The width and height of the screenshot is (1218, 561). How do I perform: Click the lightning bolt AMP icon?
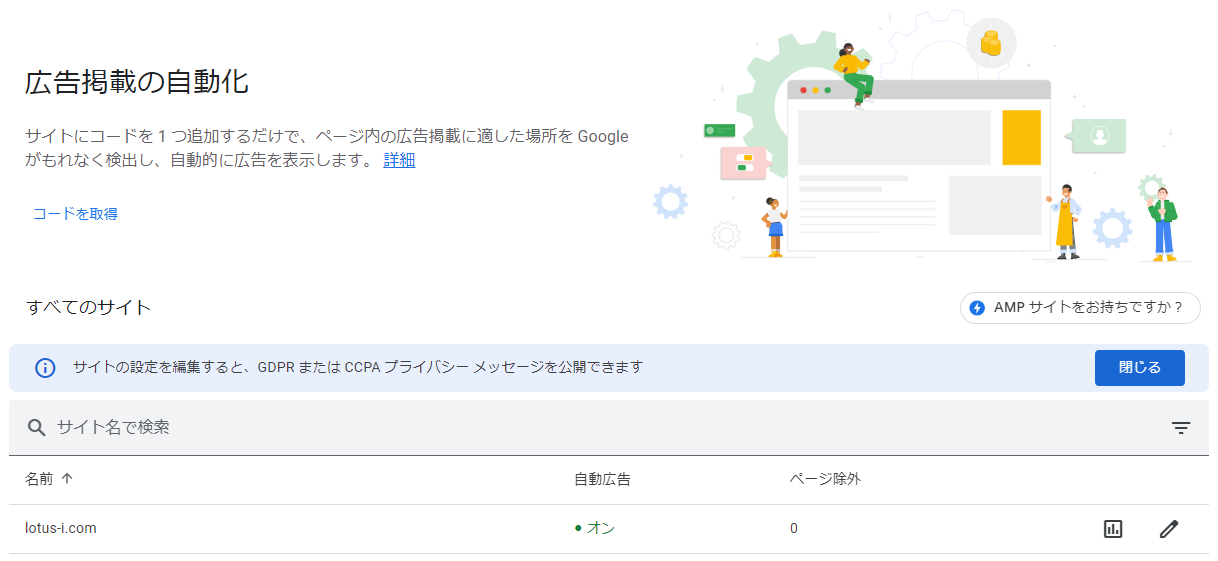point(978,308)
